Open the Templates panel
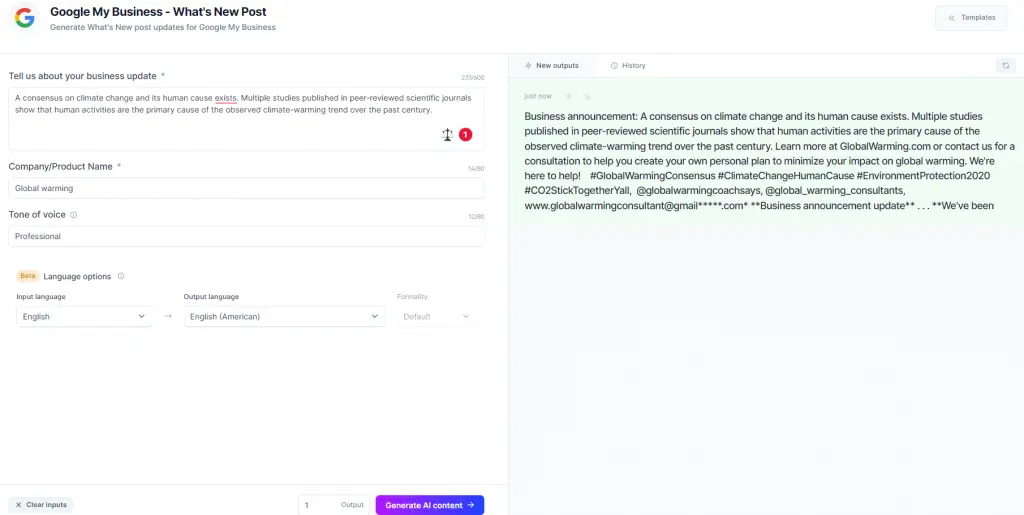 coord(971,18)
